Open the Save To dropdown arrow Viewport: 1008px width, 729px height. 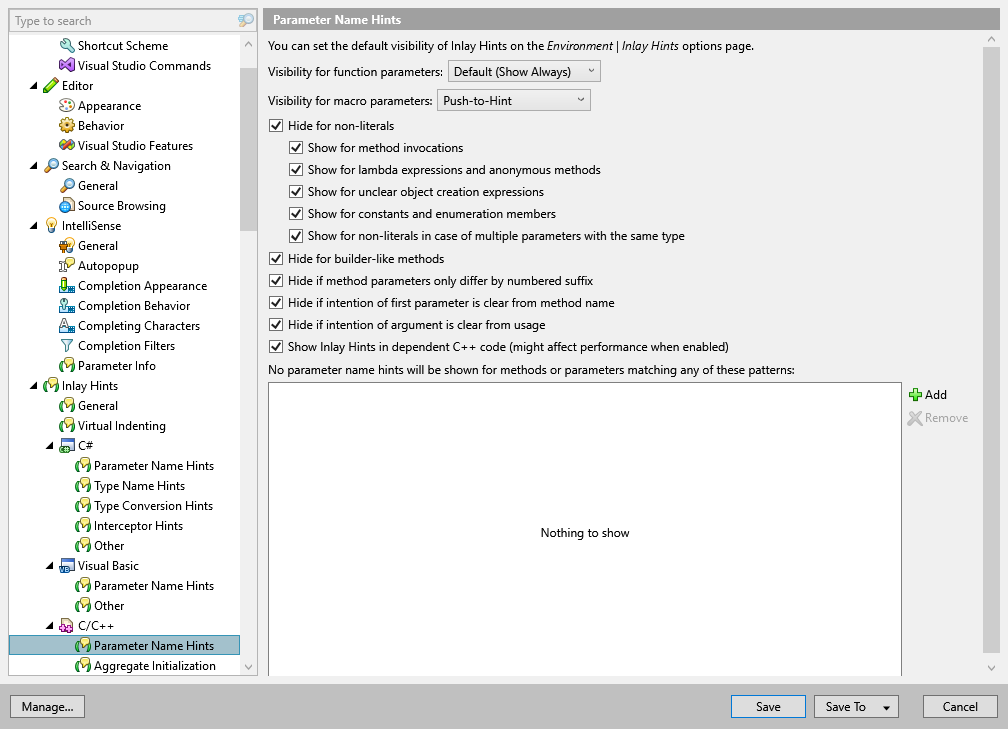coord(885,706)
